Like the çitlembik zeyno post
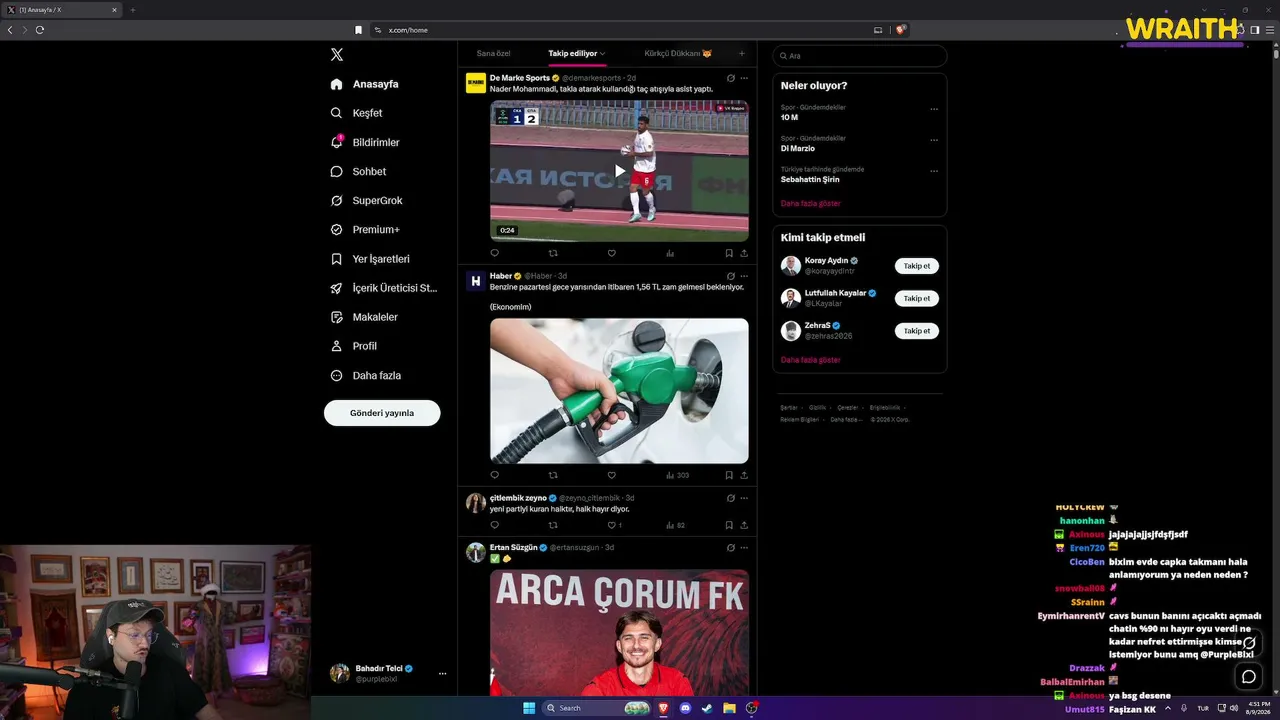 coord(611,525)
